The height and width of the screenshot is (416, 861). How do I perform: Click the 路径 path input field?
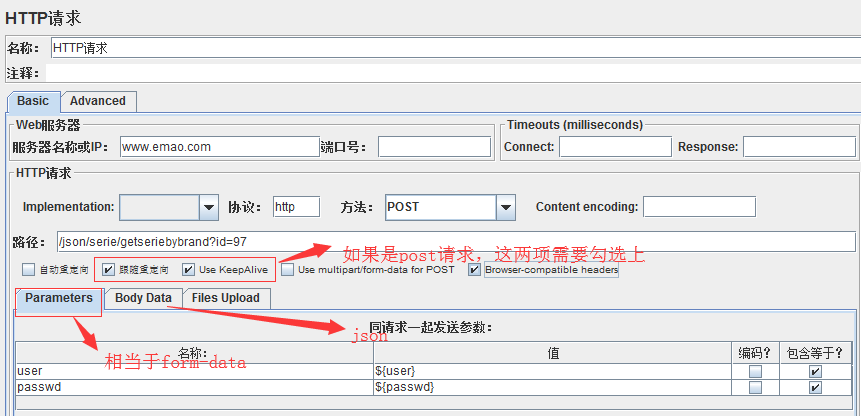pos(455,242)
